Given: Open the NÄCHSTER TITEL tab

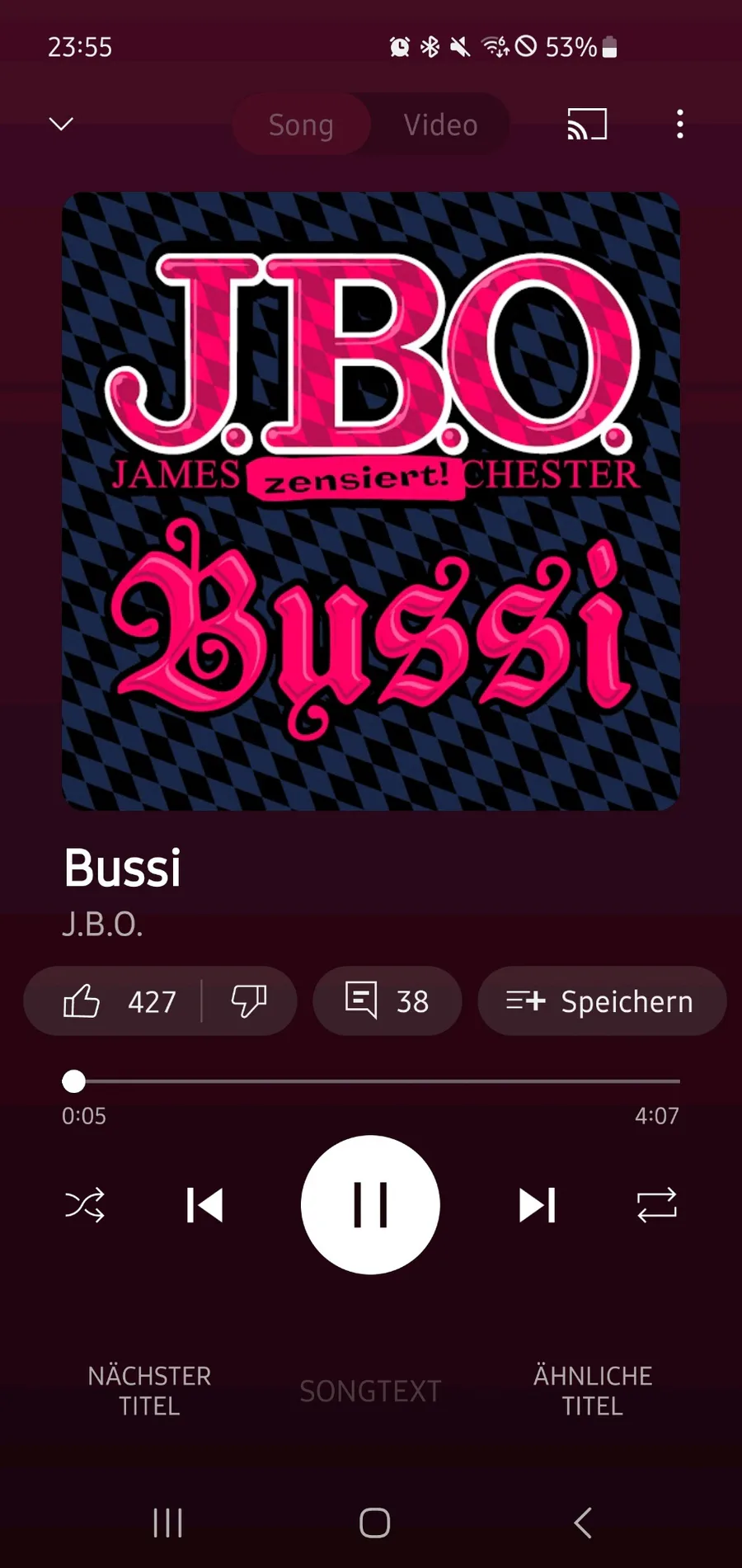Looking at the screenshot, I should click(149, 1391).
